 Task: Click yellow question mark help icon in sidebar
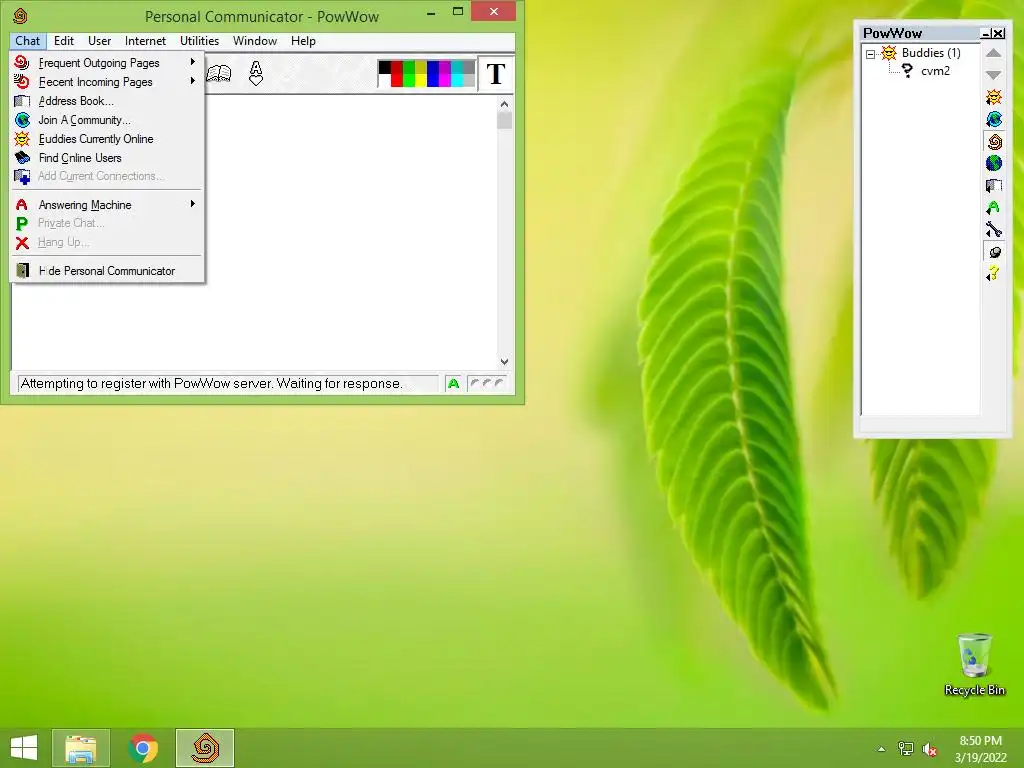(x=993, y=273)
